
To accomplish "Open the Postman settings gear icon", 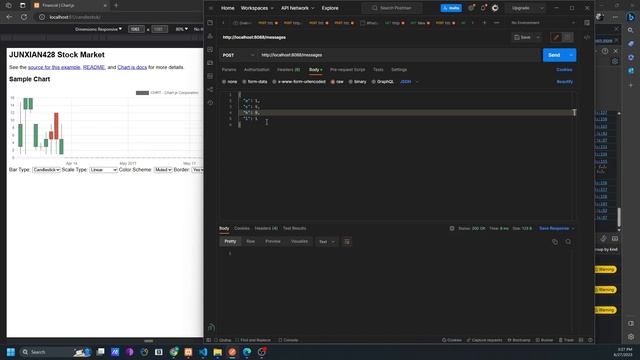I will point(471,8).
